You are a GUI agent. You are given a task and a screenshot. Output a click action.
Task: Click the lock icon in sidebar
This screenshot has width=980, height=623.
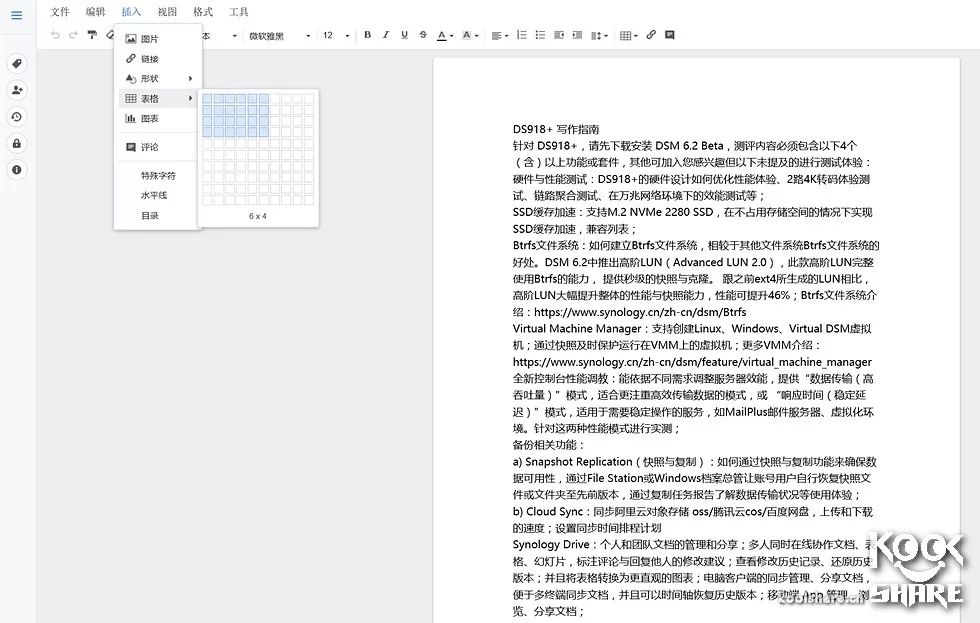pos(17,143)
